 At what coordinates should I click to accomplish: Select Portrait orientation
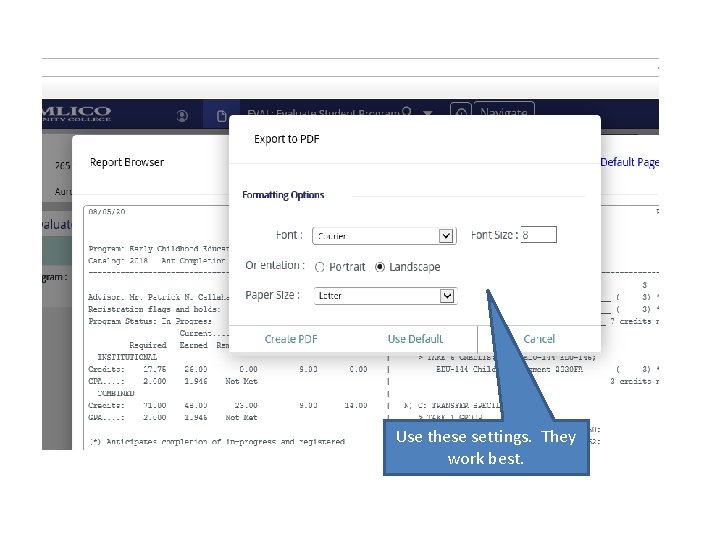320,267
